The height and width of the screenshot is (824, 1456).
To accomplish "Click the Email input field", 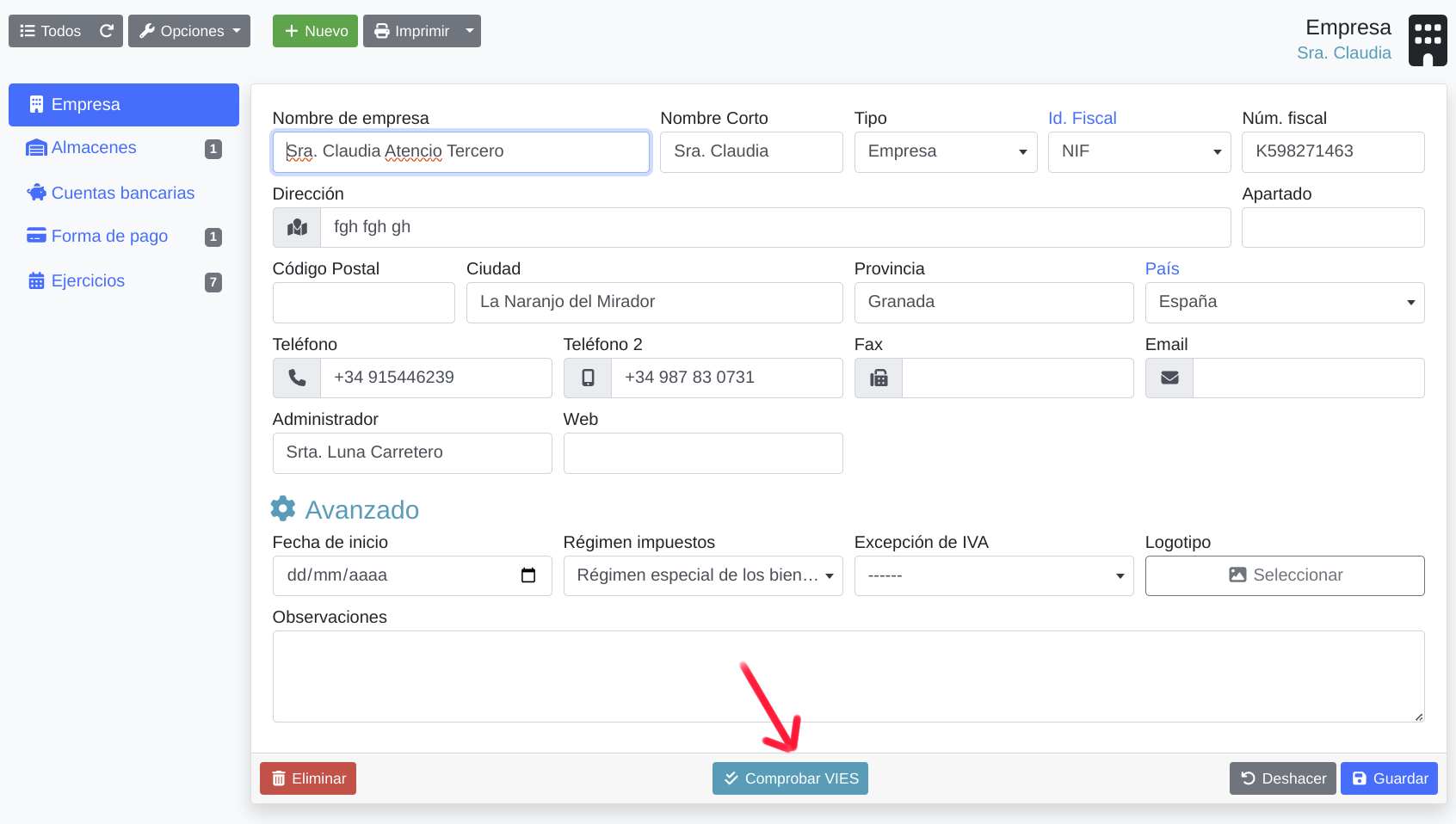I will tap(1309, 378).
